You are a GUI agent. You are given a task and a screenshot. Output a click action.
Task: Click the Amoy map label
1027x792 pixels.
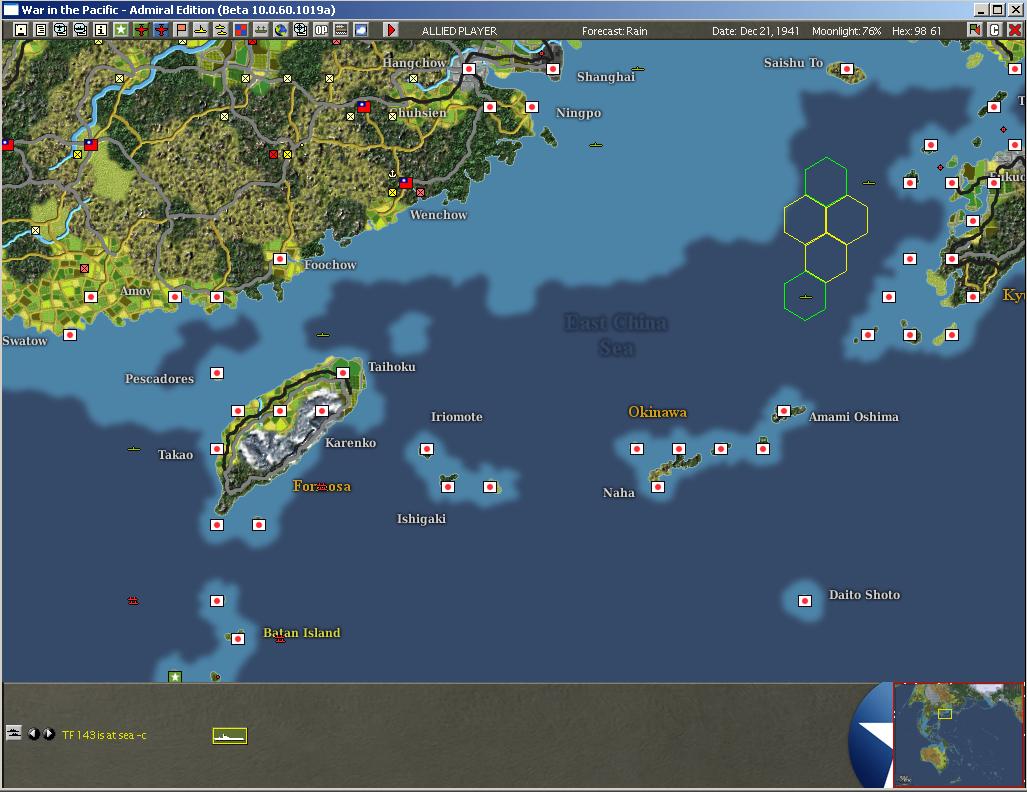coord(136,291)
